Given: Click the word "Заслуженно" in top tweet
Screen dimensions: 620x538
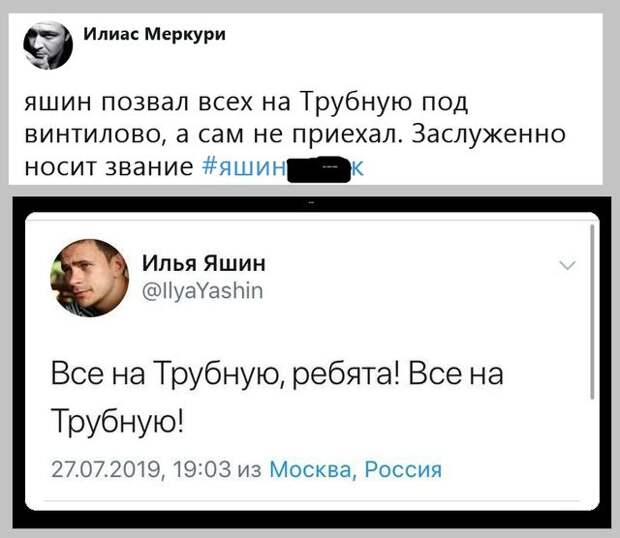Looking at the screenshot, I should click(x=488, y=134).
